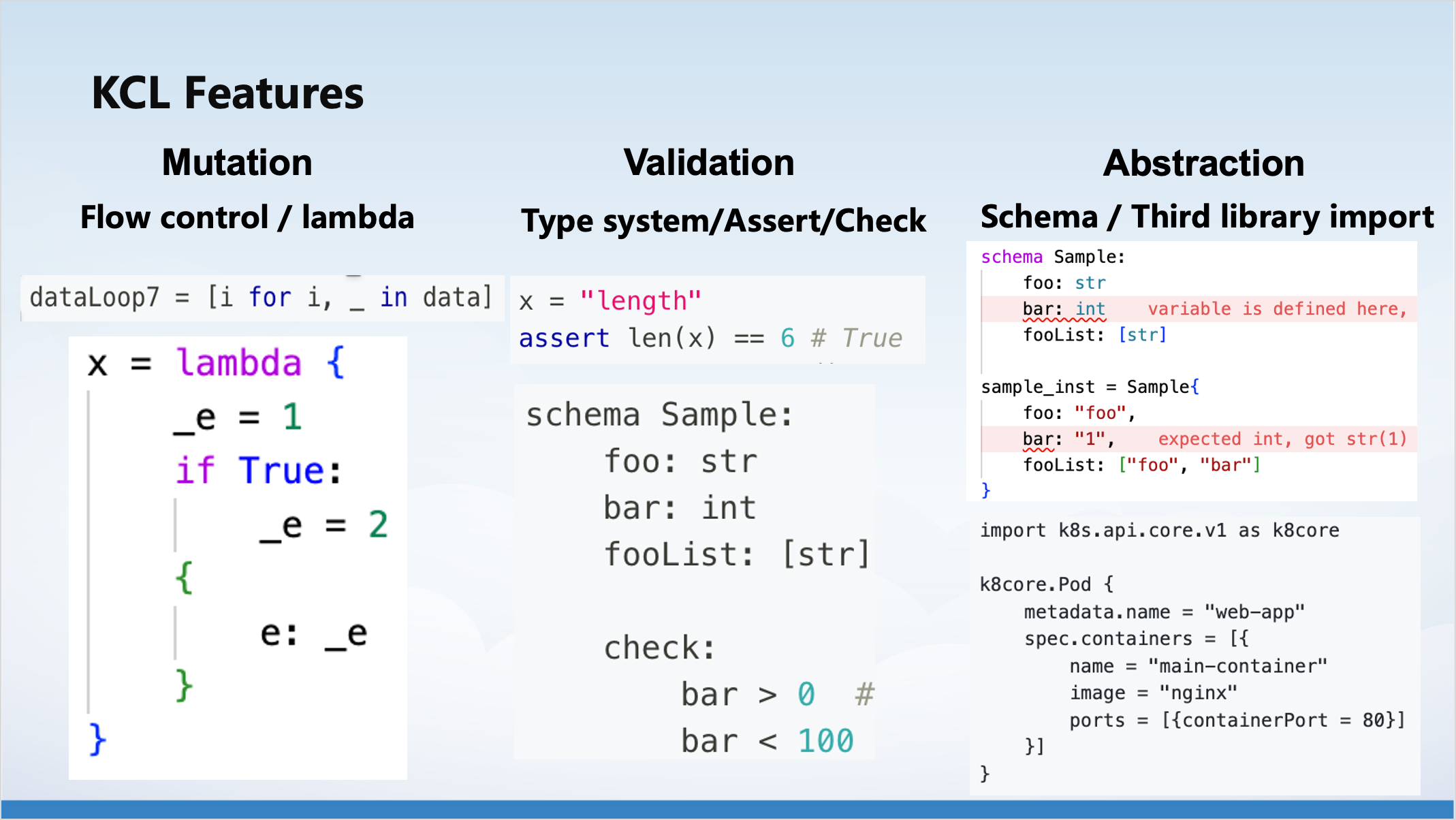Screen dimensions: 1456x820
Task: Click the 'e: _e' line
Action: pos(314,633)
